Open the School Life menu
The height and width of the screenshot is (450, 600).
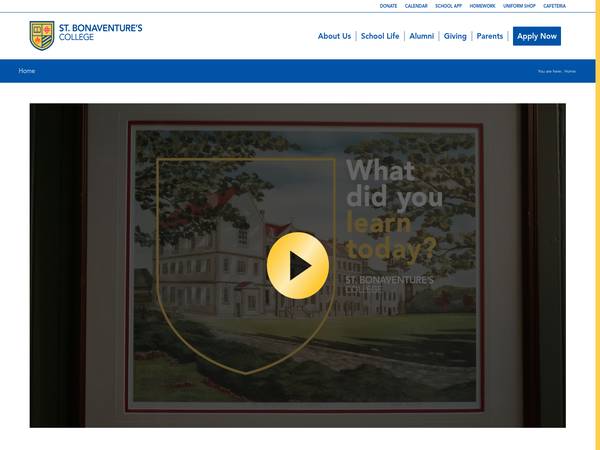(x=380, y=36)
